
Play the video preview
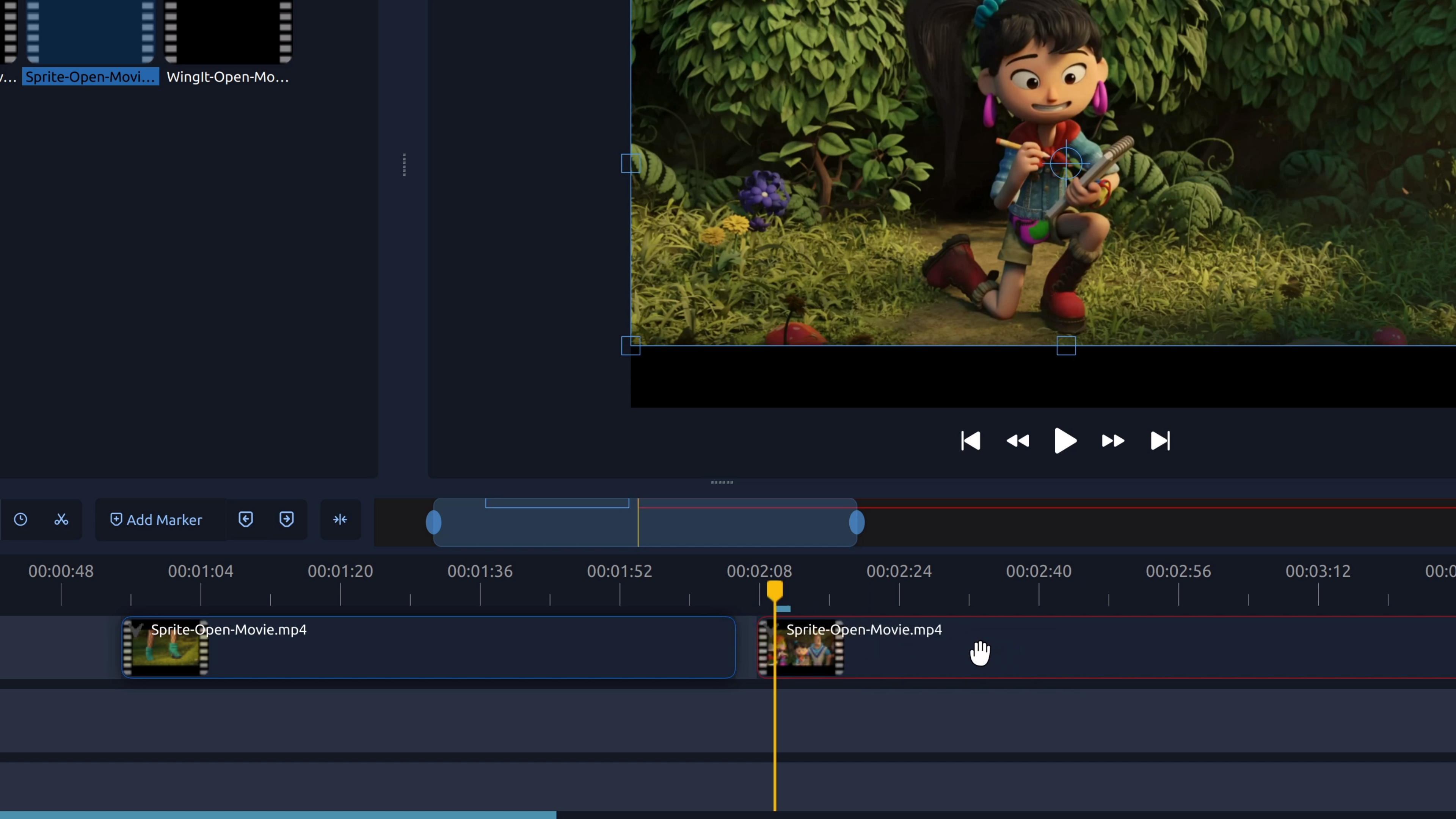(1065, 441)
